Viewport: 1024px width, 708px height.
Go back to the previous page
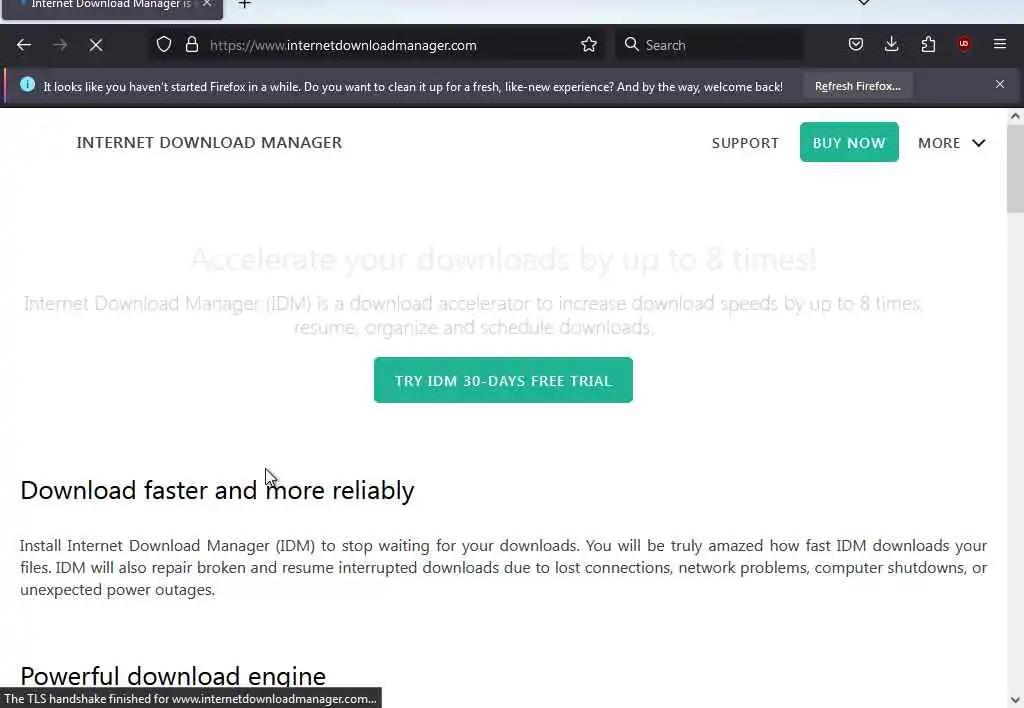tap(24, 45)
